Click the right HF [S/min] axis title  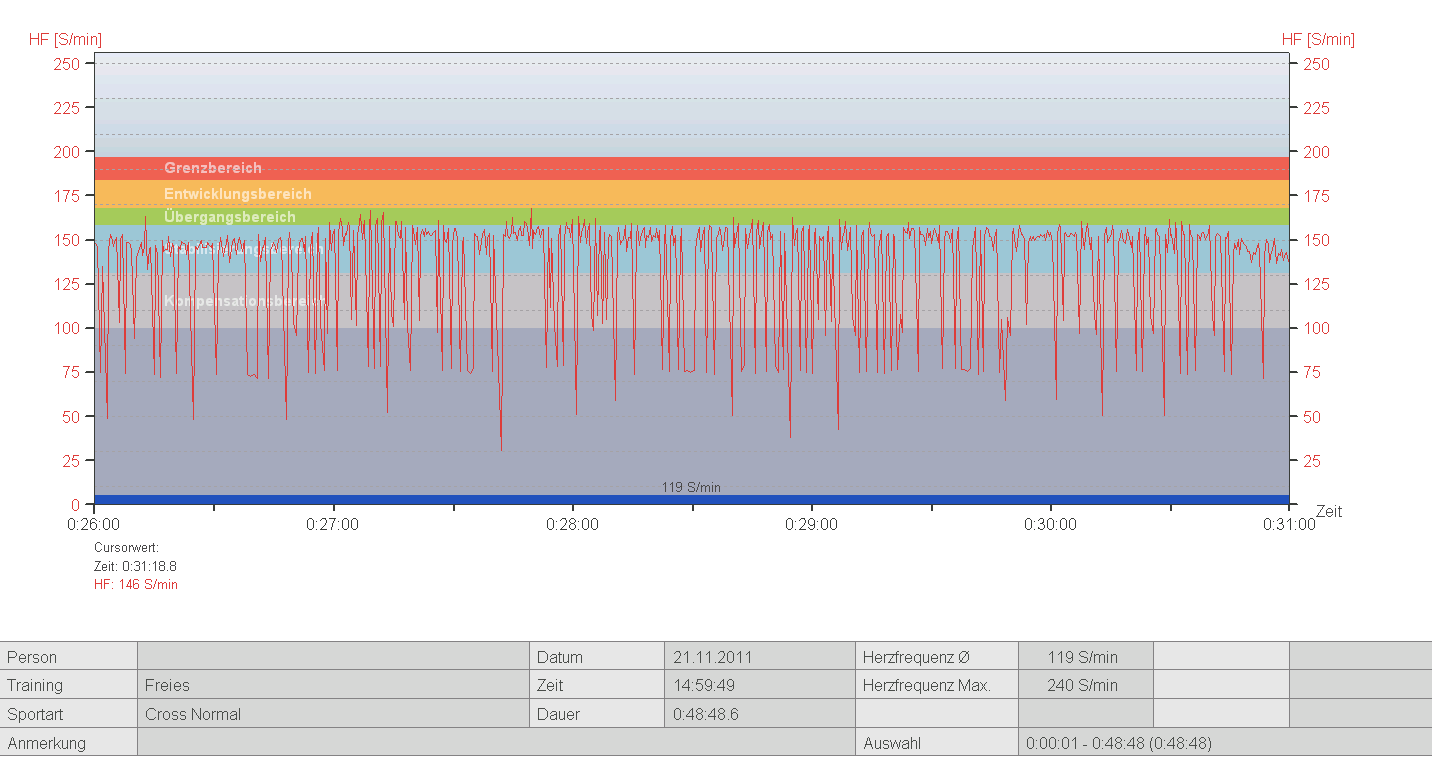[x=1318, y=40]
